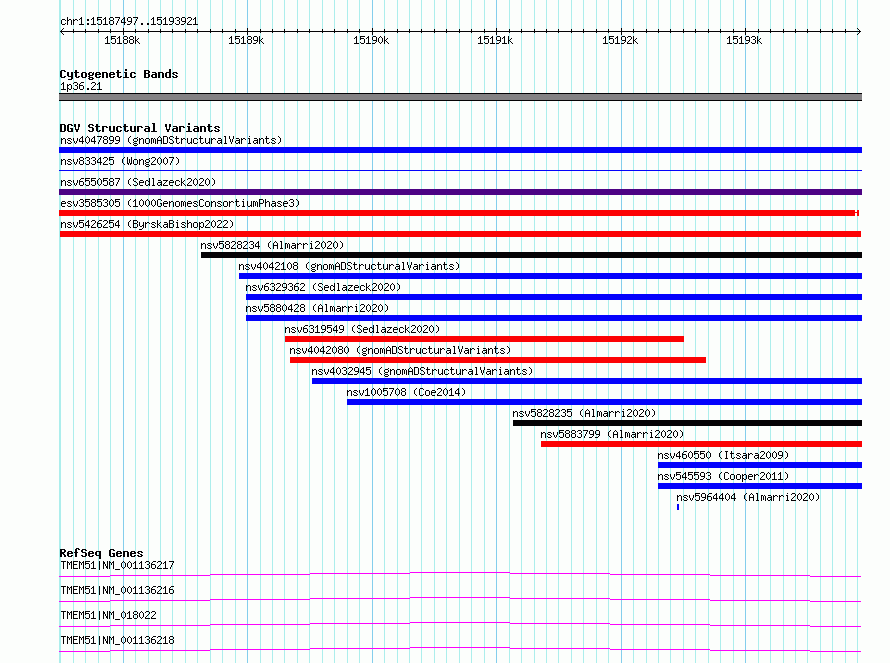Screen dimensions: 890x663
Task: Click the ruler's left arrowhead
Action: tap(62, 31)
